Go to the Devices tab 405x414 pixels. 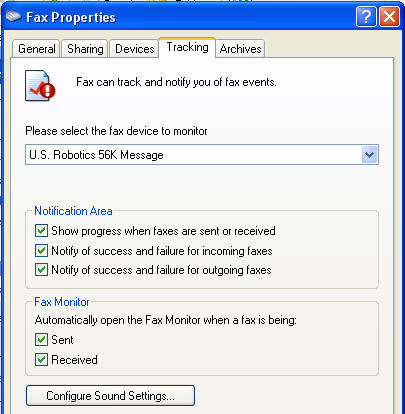pos(134,49)
